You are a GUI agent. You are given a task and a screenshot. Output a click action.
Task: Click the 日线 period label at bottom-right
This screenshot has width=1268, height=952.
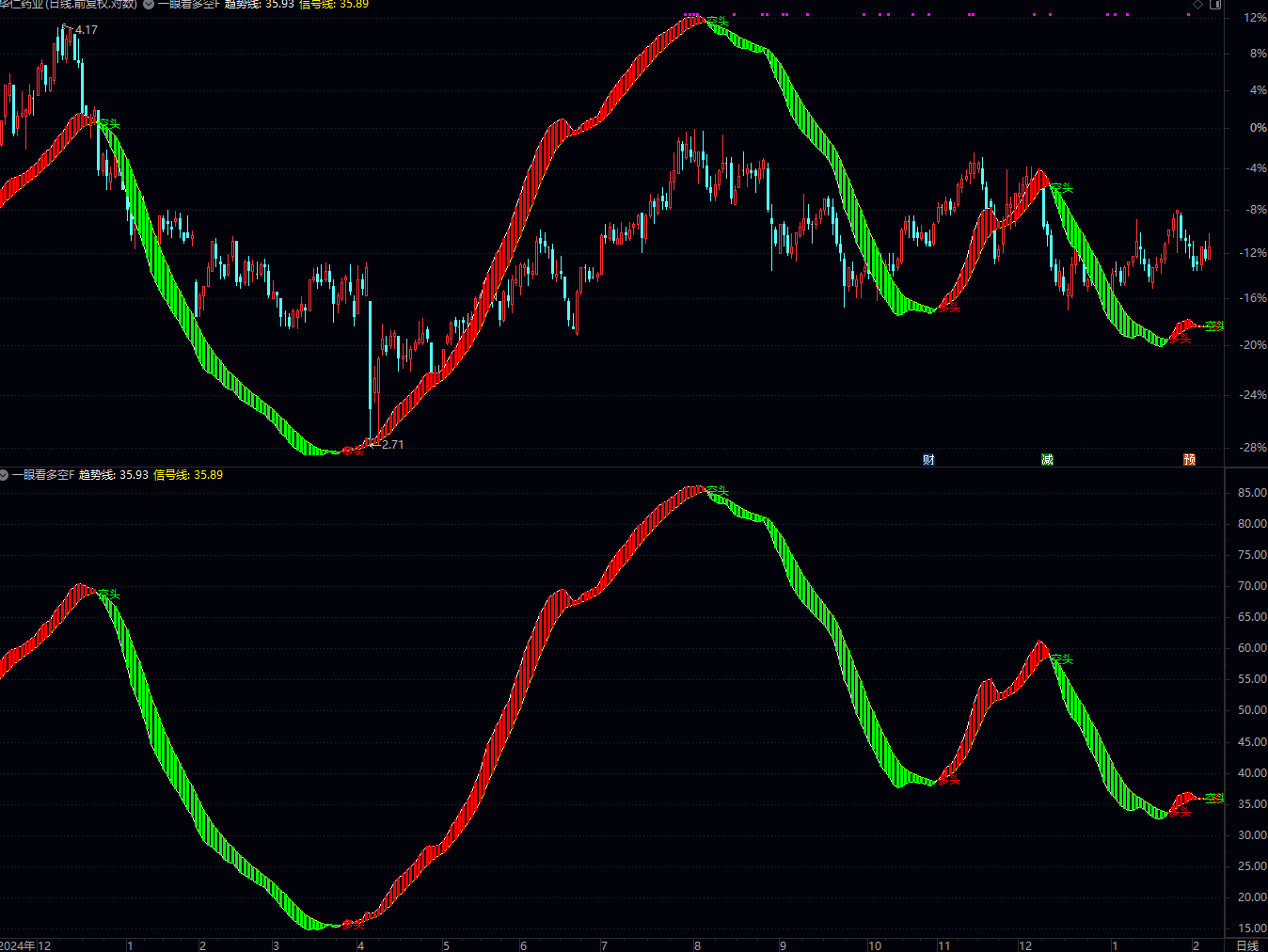click(x=1246, y=945)
